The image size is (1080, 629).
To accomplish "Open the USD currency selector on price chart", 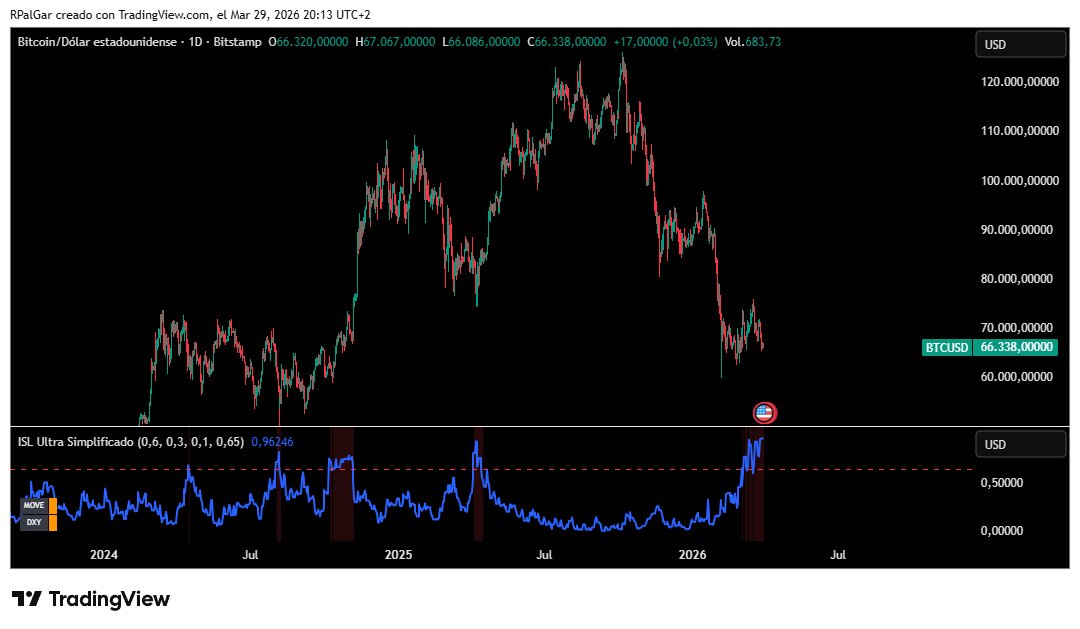I will (1021, 44).
